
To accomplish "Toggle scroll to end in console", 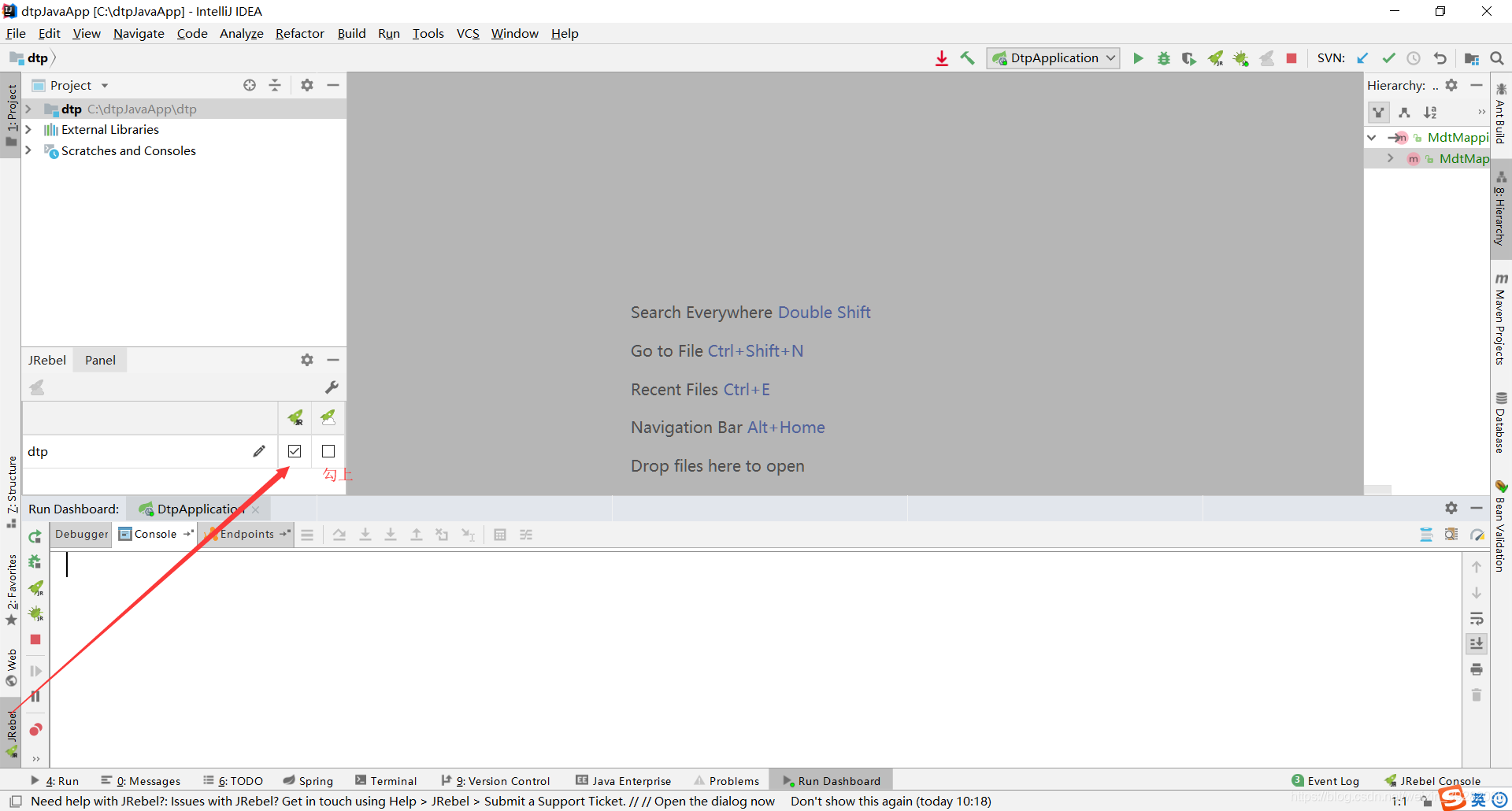I will (1477, 643).
